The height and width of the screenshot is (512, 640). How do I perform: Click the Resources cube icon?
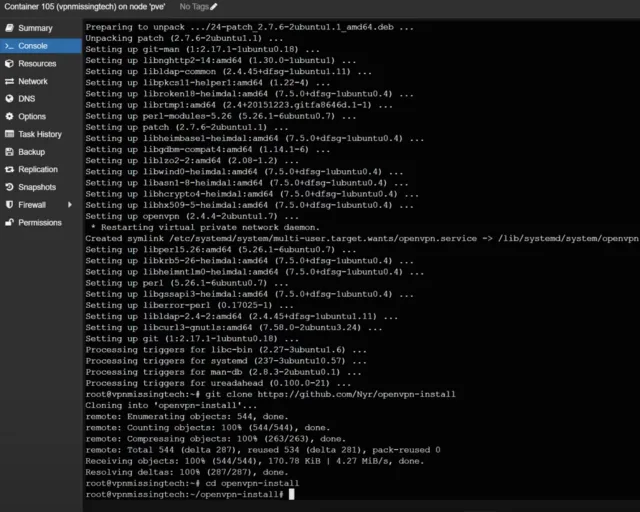9,64
